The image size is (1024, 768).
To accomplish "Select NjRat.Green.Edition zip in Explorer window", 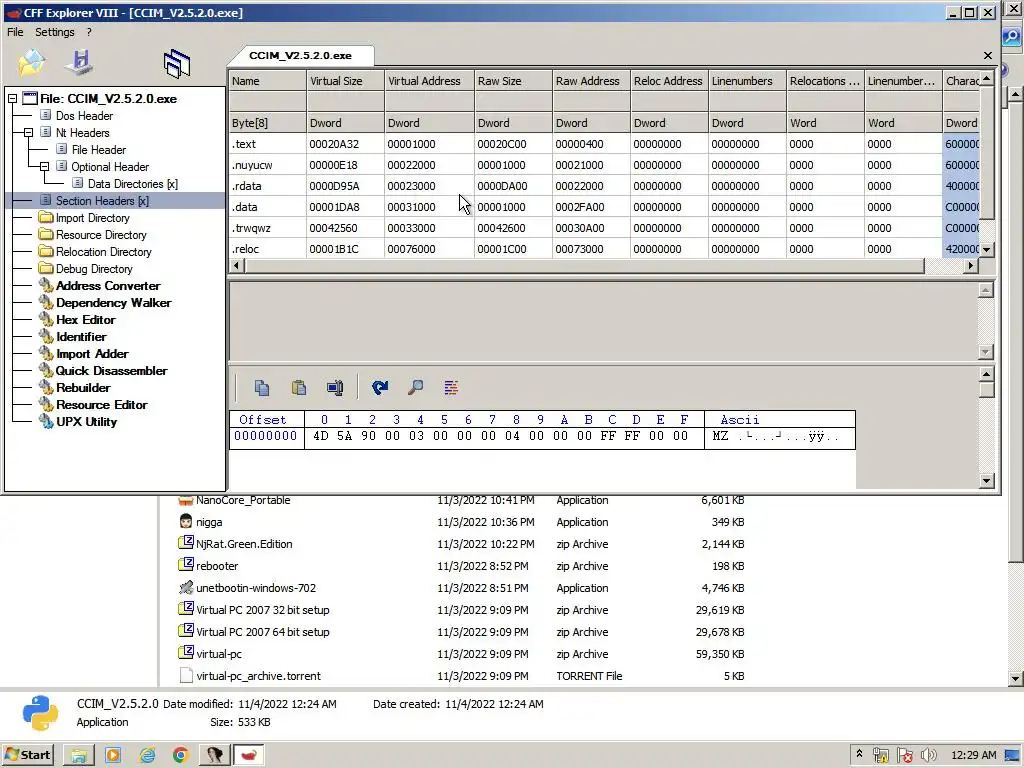I will coord(244,544).
